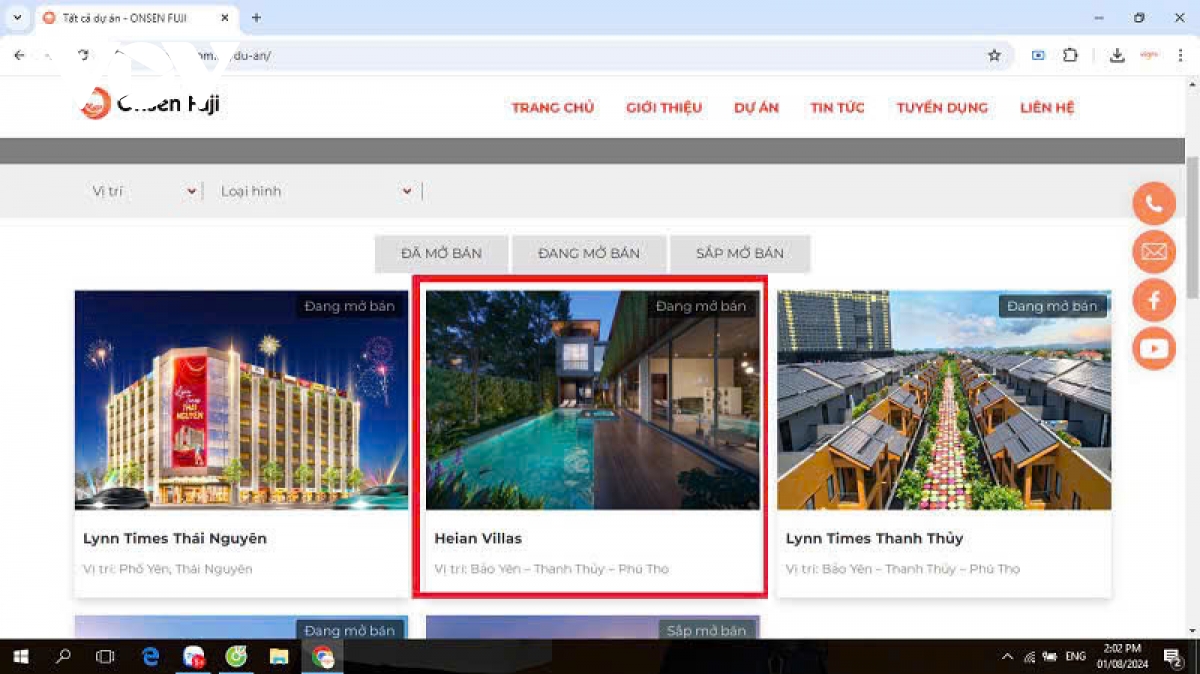Screen dimensions: 1200x674
Task: Open the taskbar search magnifier
Action: tap(63, 657)
